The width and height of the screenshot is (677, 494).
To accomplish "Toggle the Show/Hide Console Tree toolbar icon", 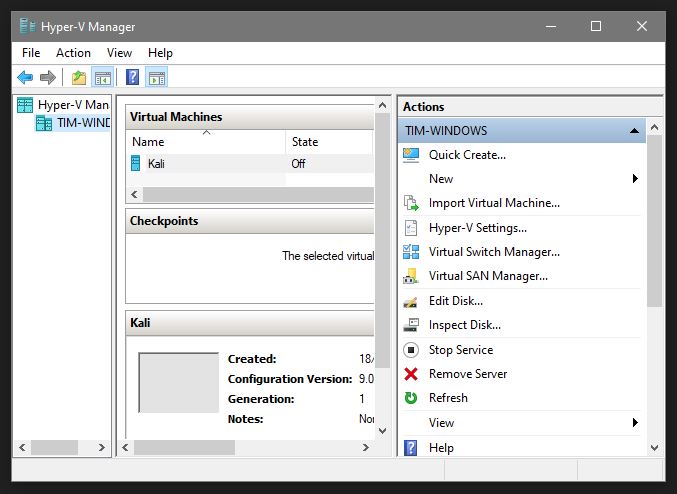I will [x=102, y=77].
